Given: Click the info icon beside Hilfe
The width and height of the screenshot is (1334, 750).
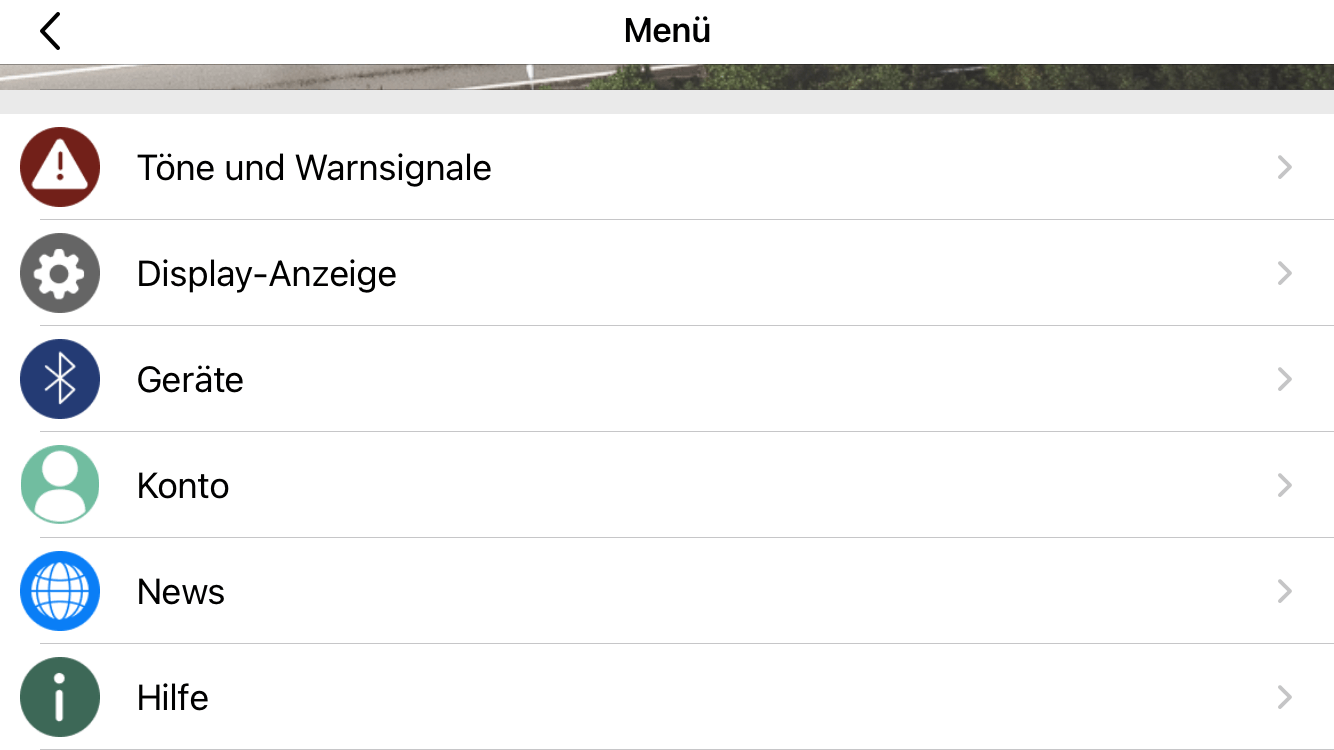Looking at the screenshot, I should [x=60, y=697].
